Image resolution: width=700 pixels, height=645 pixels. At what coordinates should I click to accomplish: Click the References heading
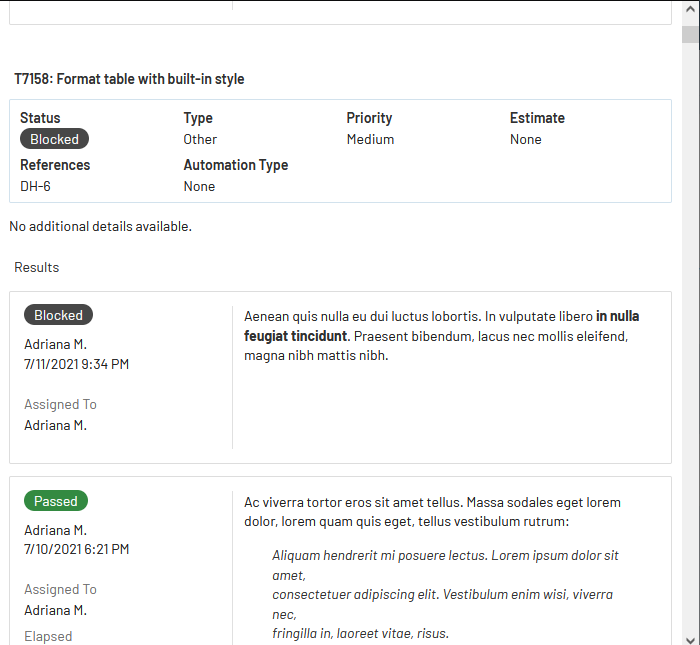click(x=55, y=165)
